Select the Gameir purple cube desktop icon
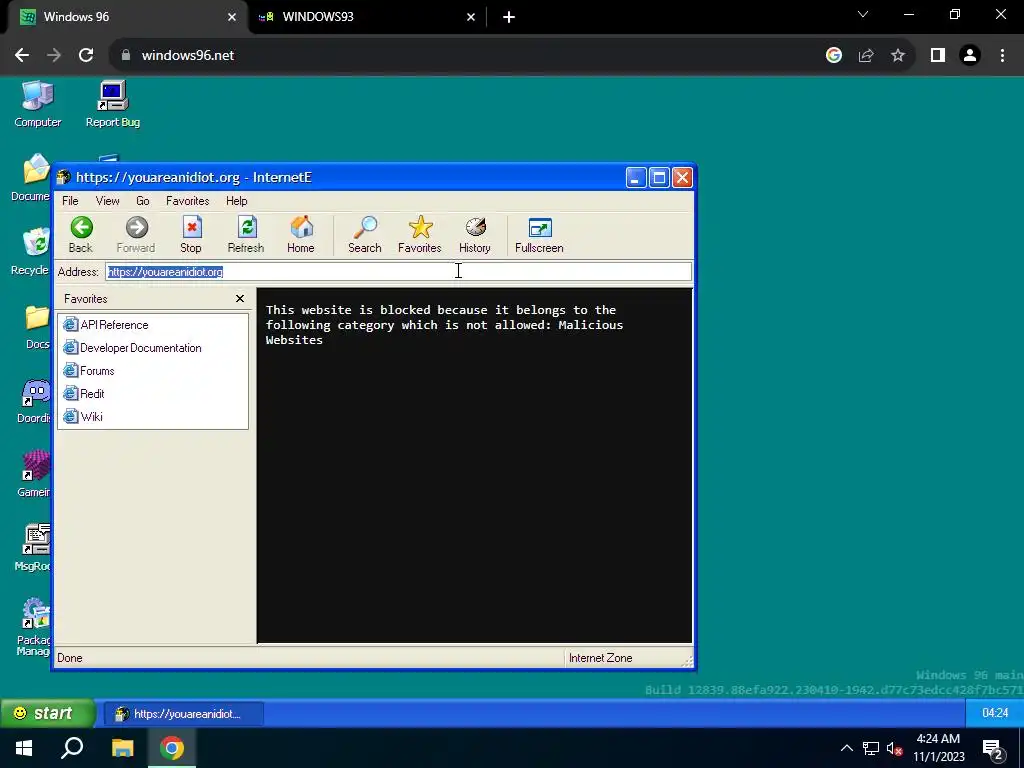The width and height of the screenshot is (1024, 768). (34, 474)
